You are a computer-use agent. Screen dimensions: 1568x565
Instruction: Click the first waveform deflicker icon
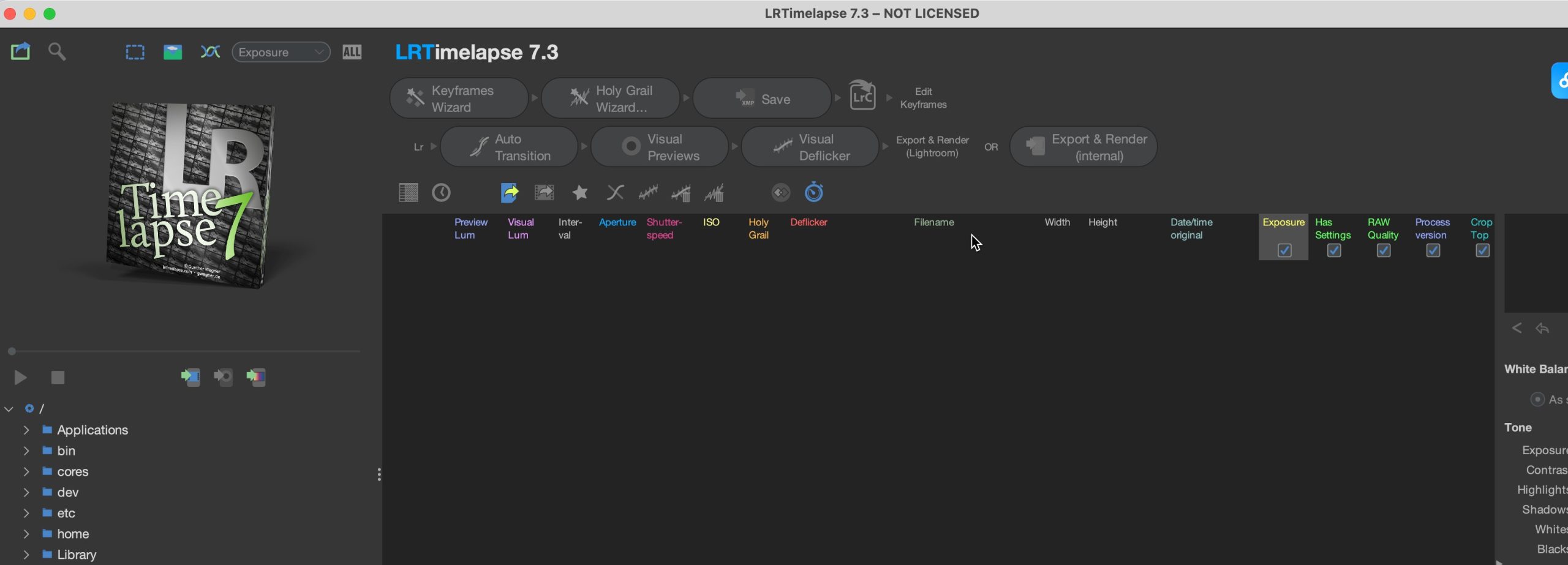point(648,193)
